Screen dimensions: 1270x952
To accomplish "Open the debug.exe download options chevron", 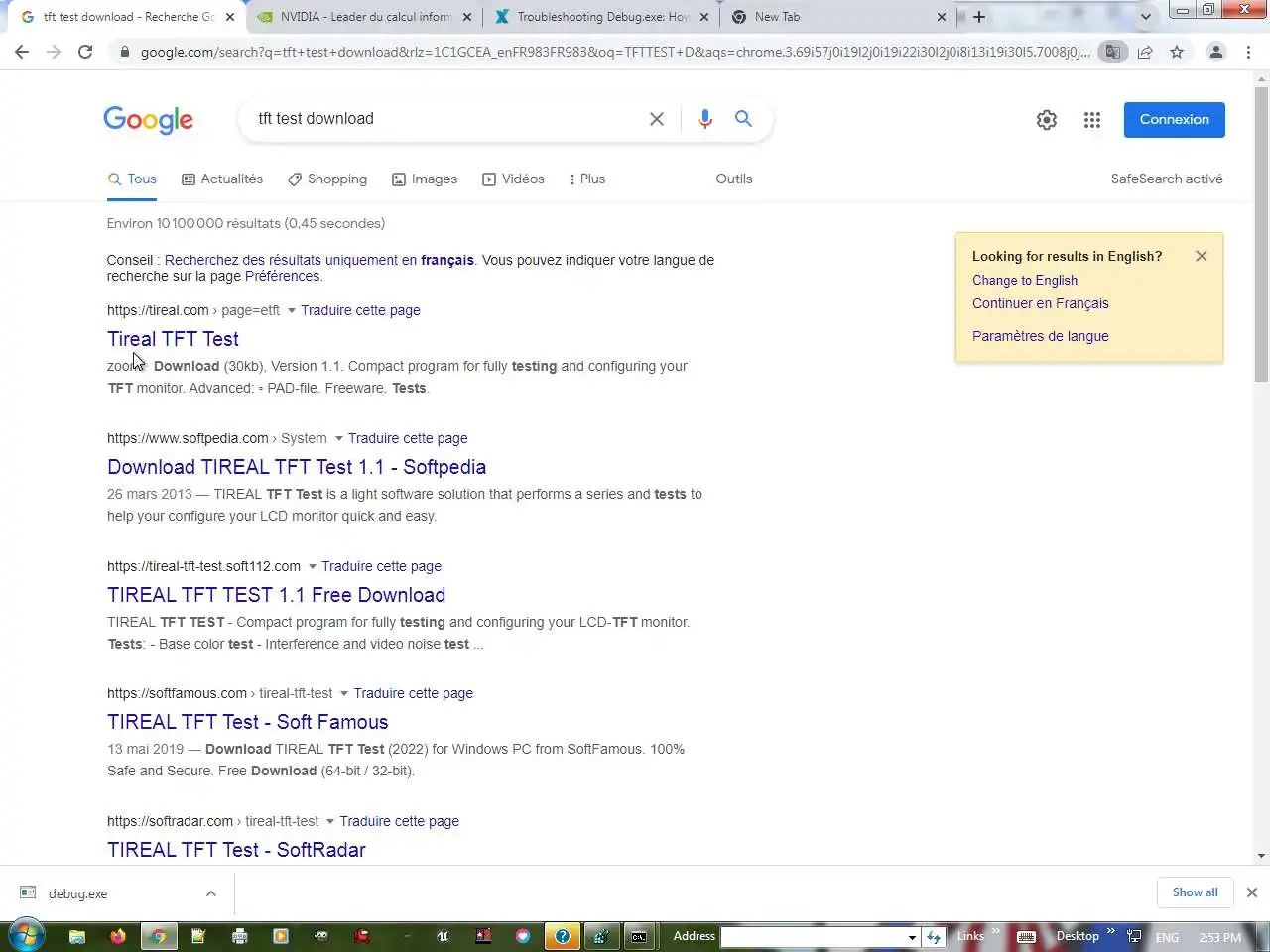I will [211, 893].
